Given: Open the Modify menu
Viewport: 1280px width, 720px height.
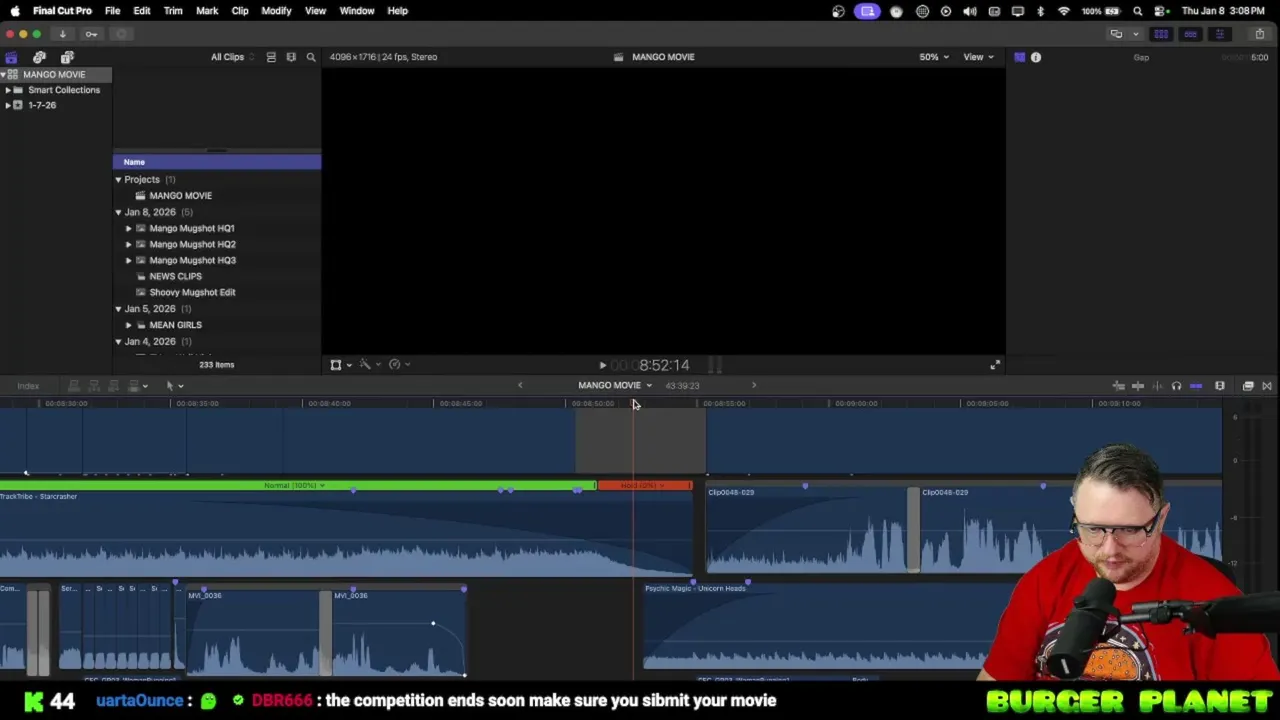Looking at the screenshot, I should pyautogui.click(x=276, y=11).
